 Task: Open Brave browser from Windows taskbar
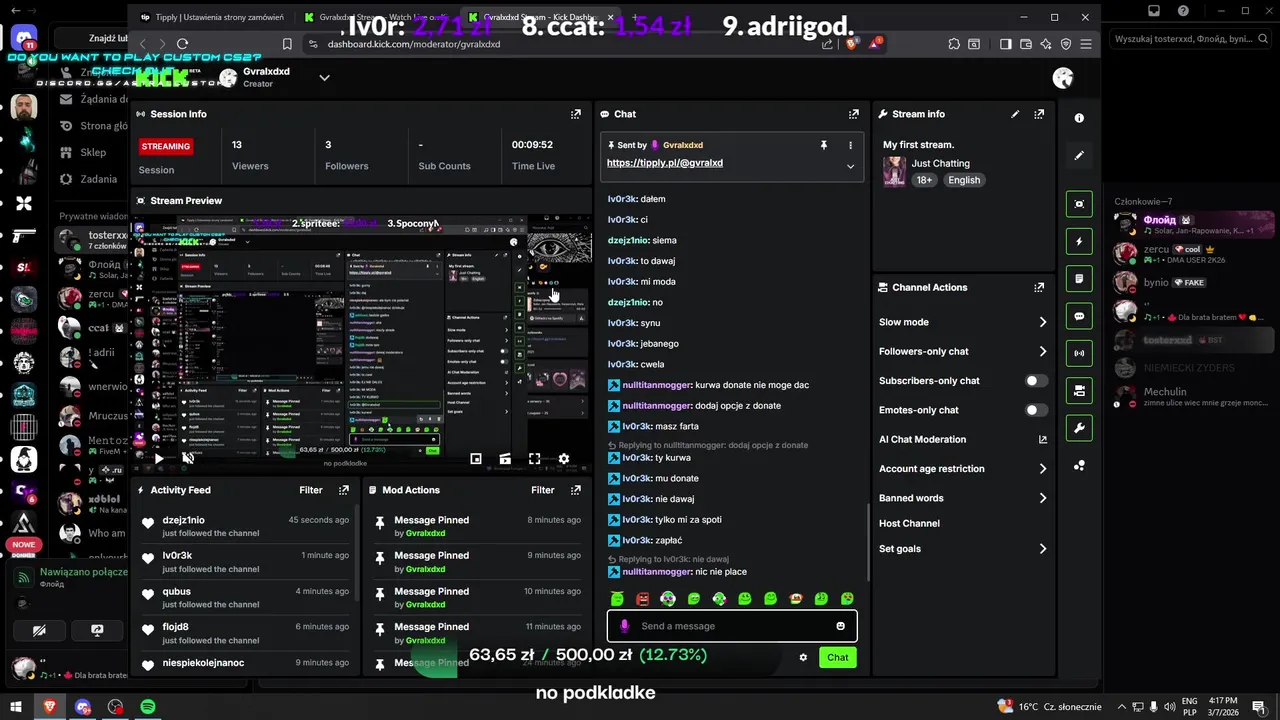pyautogui.click(x=50, y=707)
